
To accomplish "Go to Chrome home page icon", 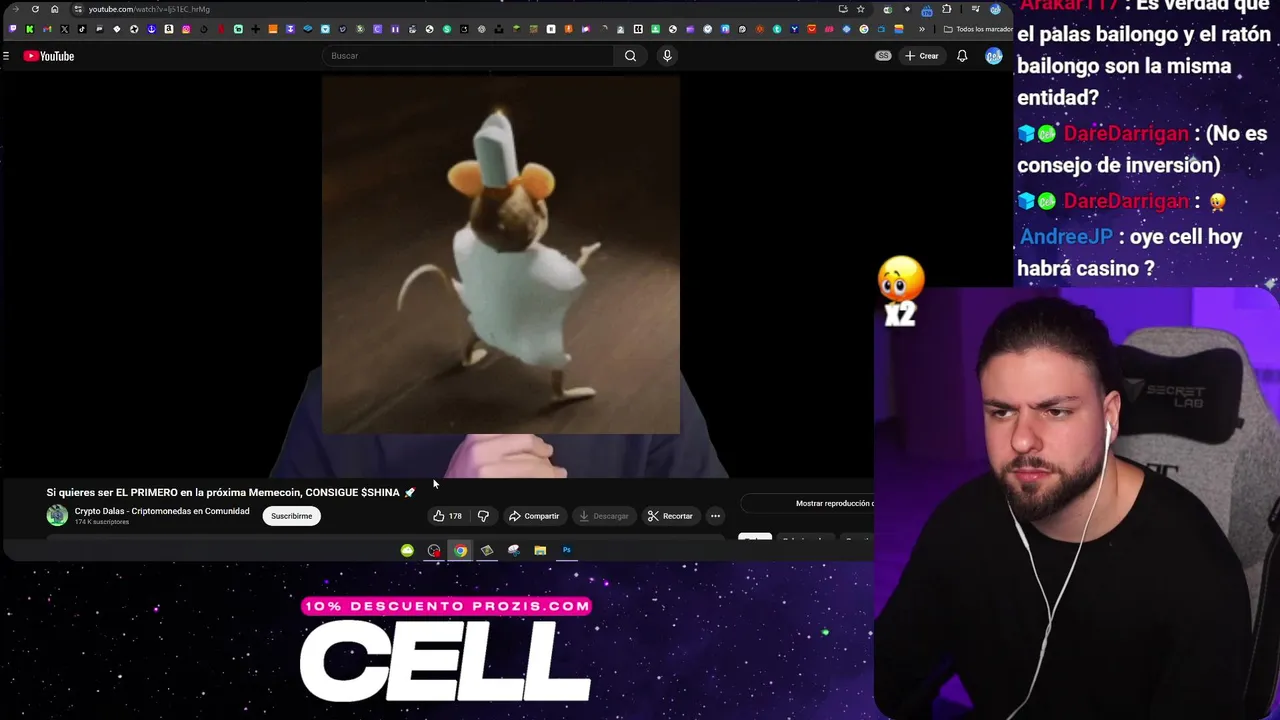I will click(54, 9).
